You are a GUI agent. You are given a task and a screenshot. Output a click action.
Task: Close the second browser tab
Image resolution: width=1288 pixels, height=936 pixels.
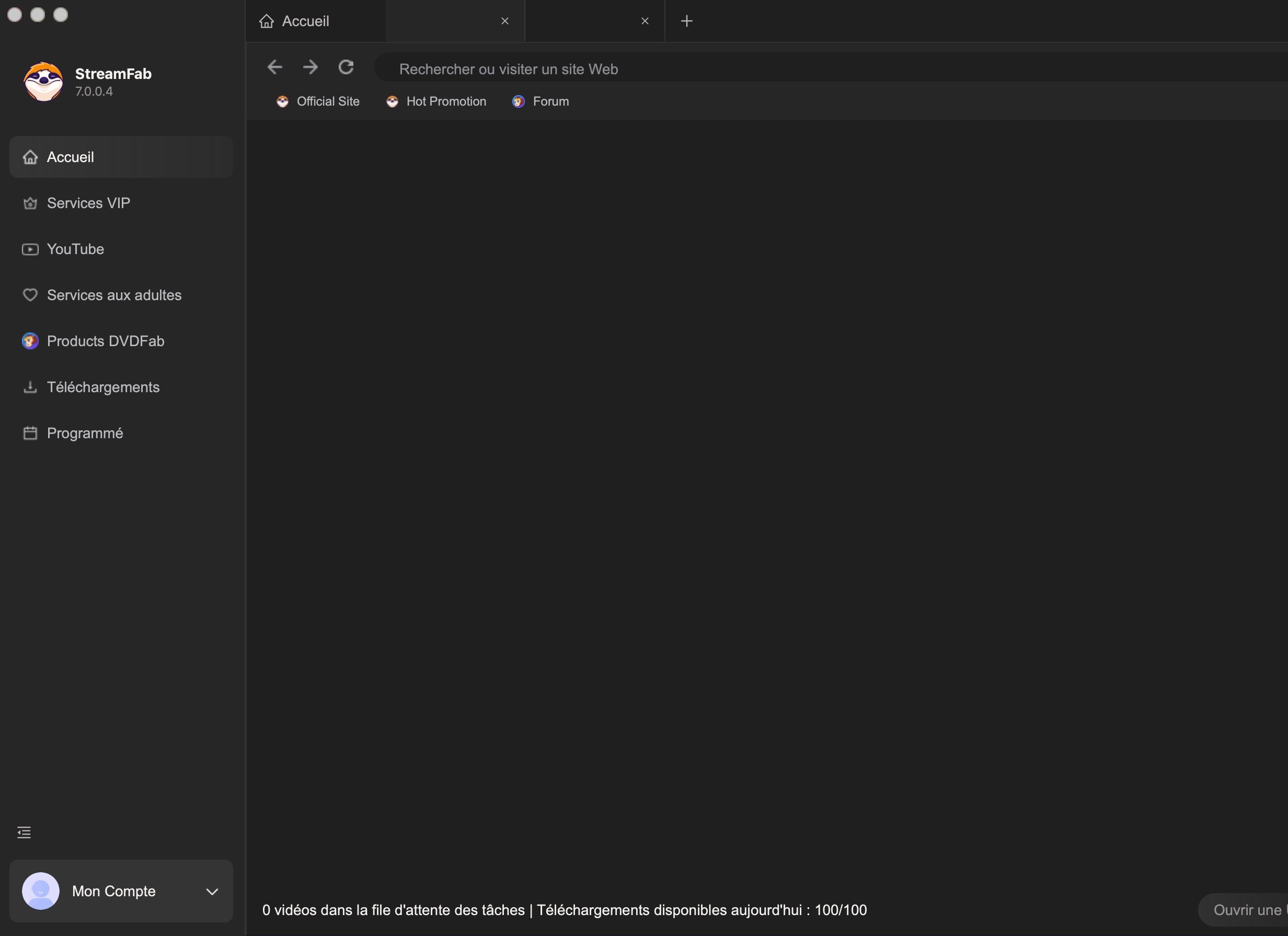tap(505, 21)
